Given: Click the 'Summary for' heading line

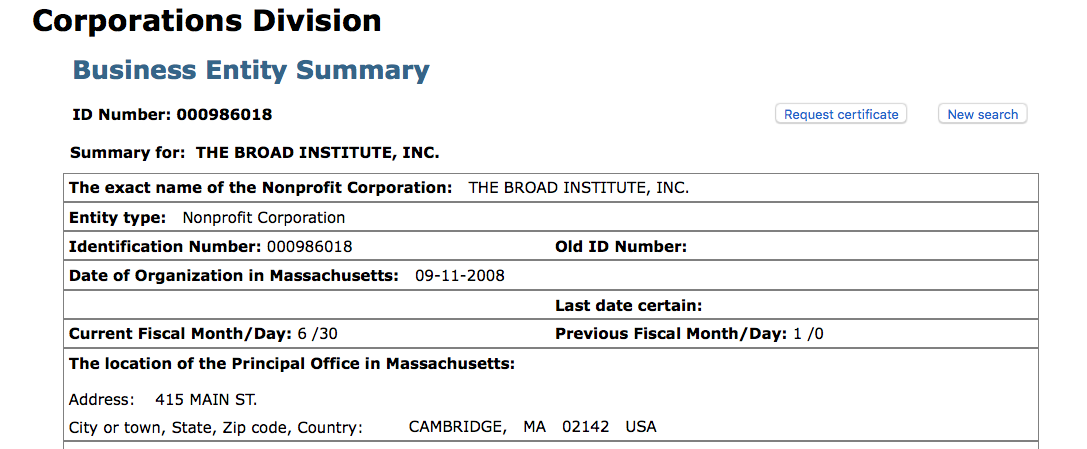Looking at the screenshot, I should click(x=255, y=153).
